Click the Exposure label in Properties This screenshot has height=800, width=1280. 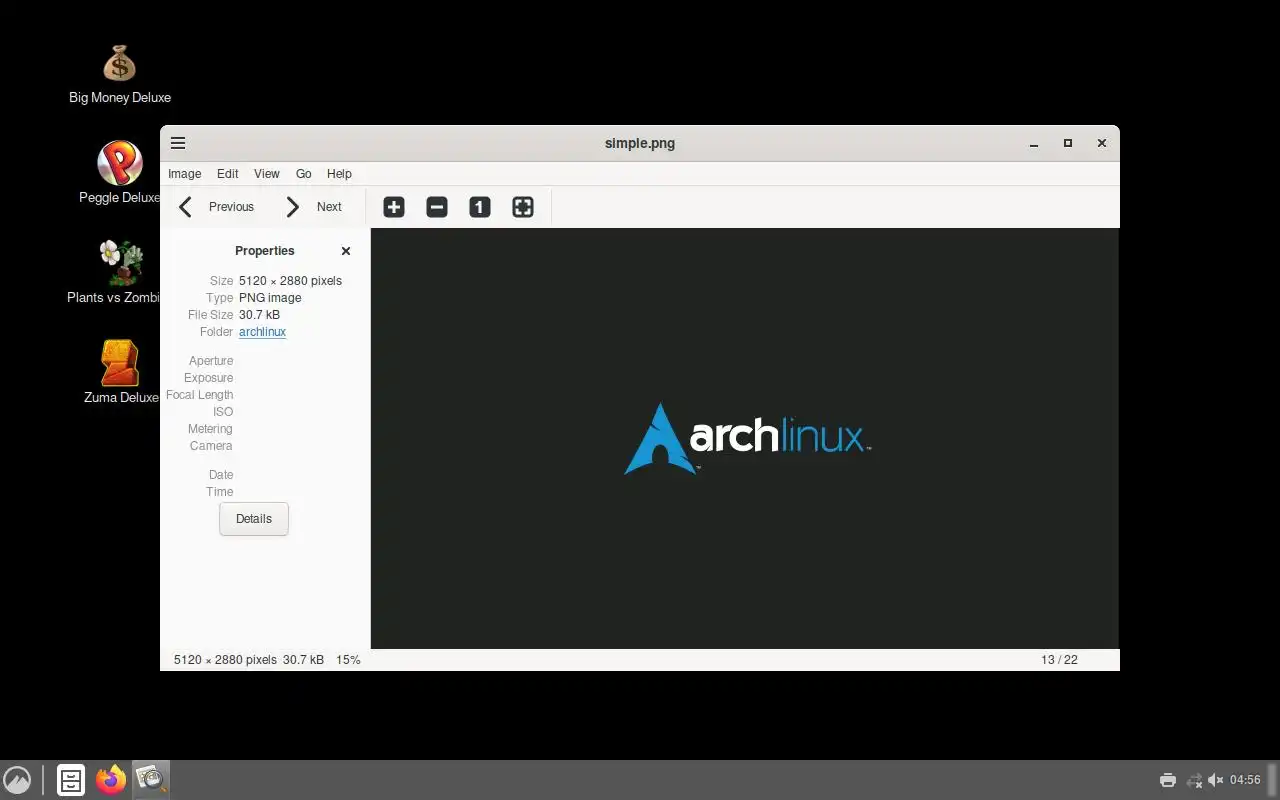[x=209, y=378]
